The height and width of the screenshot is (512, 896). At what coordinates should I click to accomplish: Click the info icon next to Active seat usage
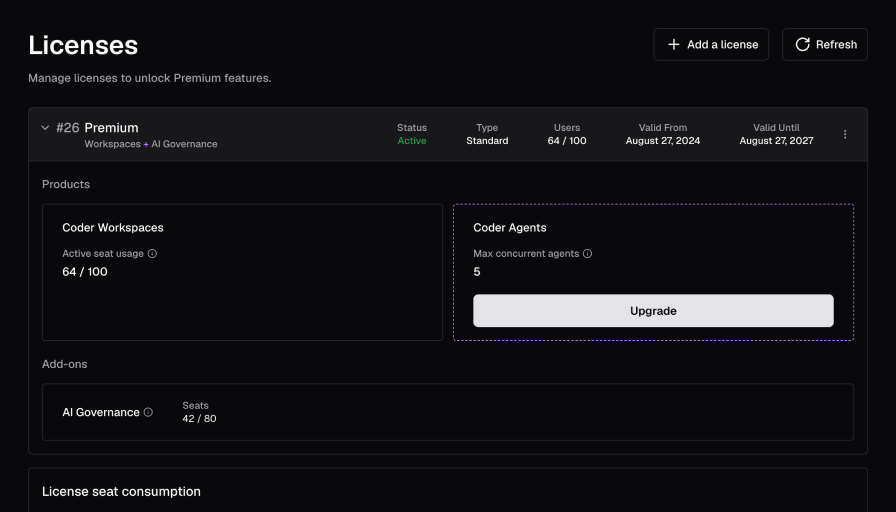152,254
